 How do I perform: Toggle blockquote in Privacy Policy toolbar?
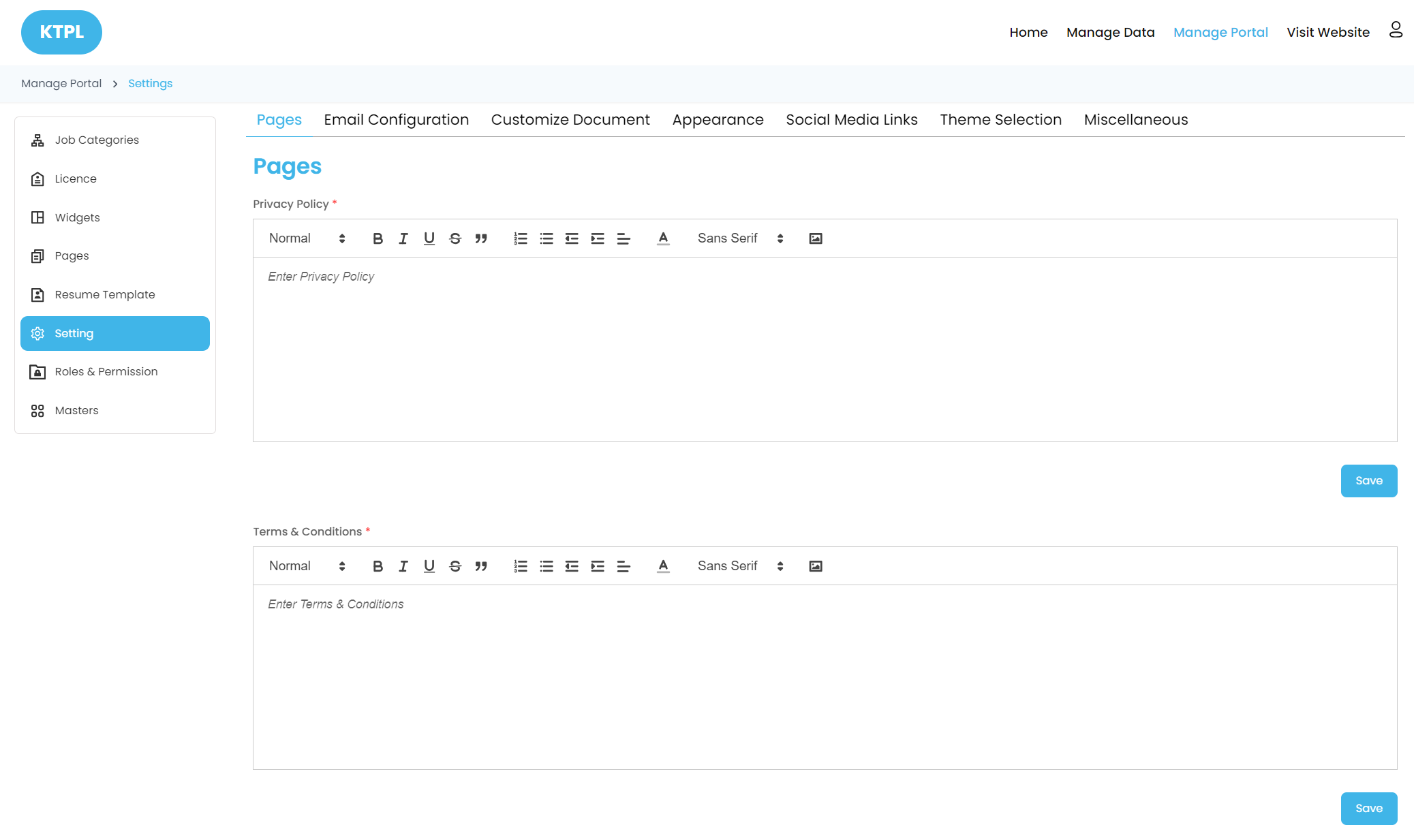pyautogui.click(x=481, y=238)
